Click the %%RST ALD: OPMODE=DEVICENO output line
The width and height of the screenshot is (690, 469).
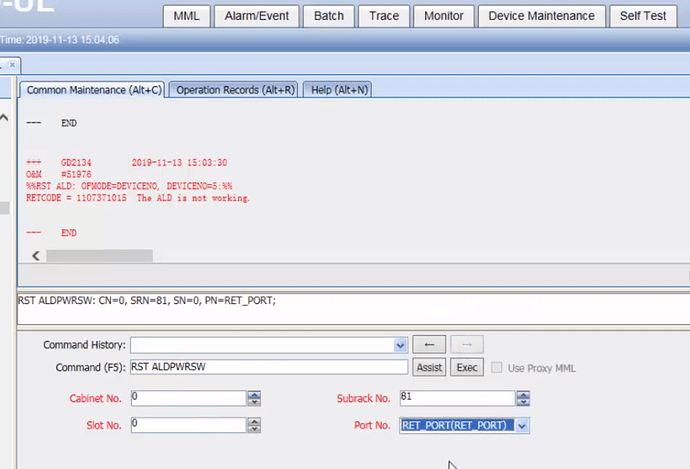(129, 186)
